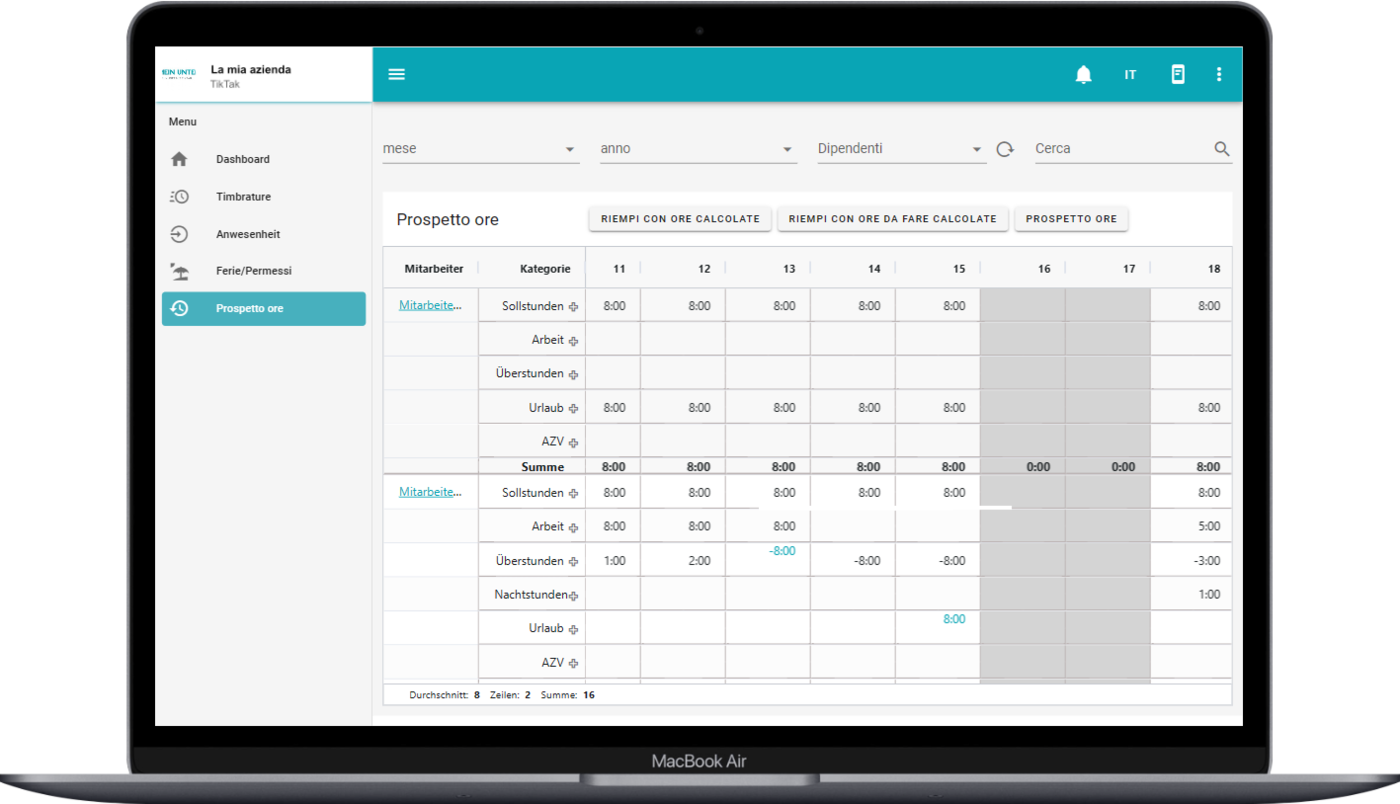Expand the mese dropdown
This screenshot has width=1400, height=804.
(x=480, y=149)
